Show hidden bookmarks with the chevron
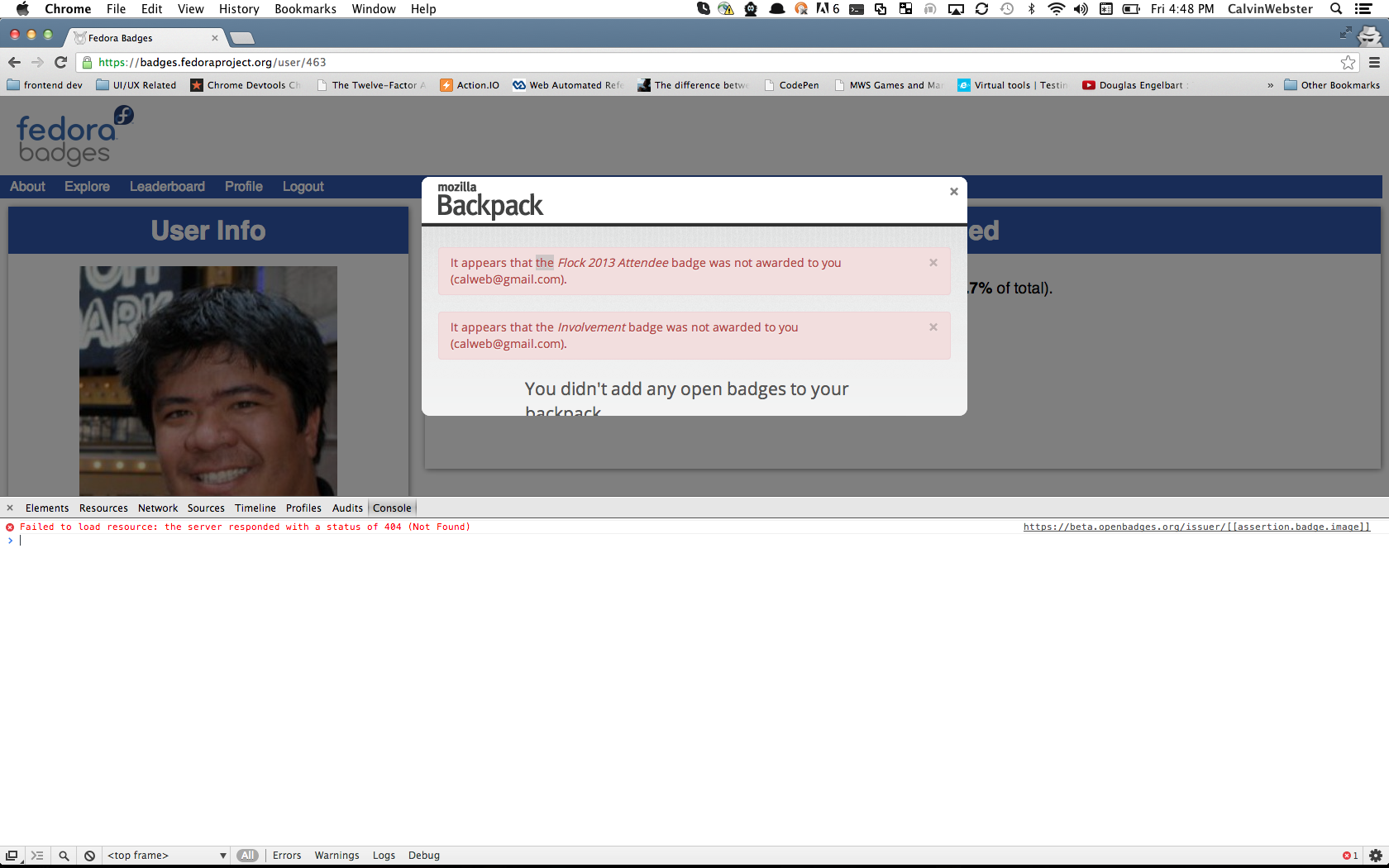The height and width of the screenshot is (868, 1389). pos(1270,85)
